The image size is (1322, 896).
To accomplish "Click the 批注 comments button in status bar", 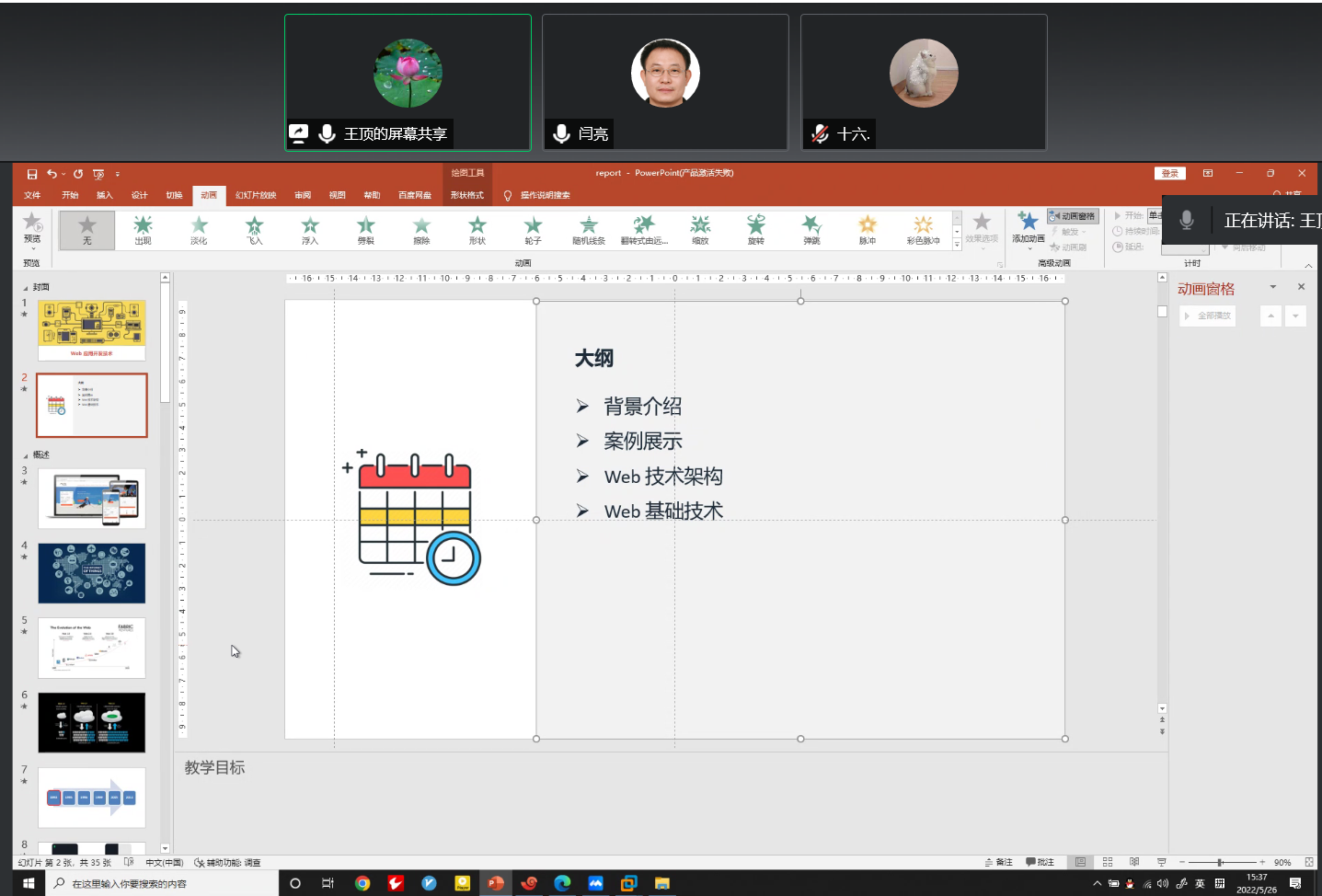I will click(x=1040, y=862).
